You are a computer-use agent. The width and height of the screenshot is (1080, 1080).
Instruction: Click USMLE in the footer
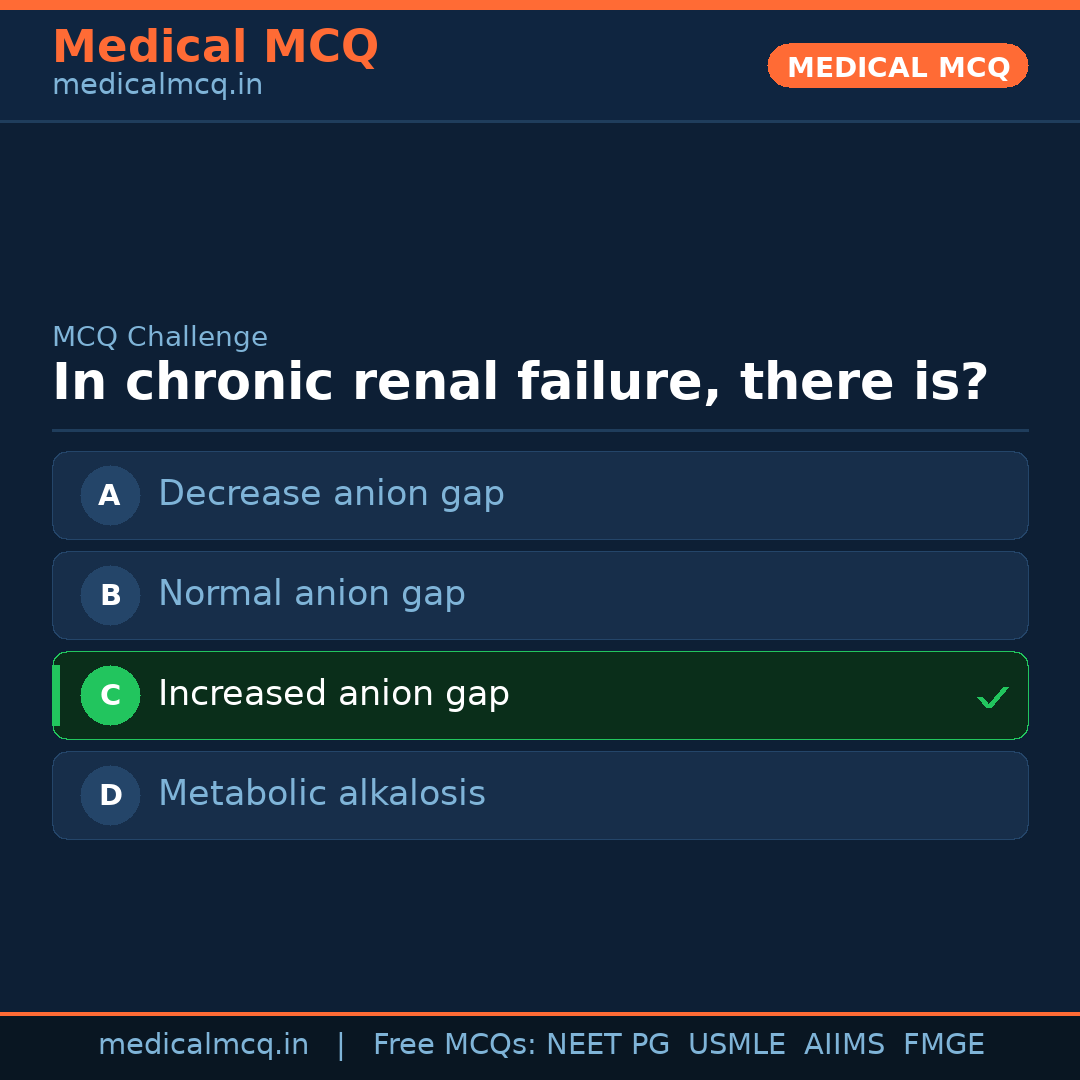coord(736,1045)
